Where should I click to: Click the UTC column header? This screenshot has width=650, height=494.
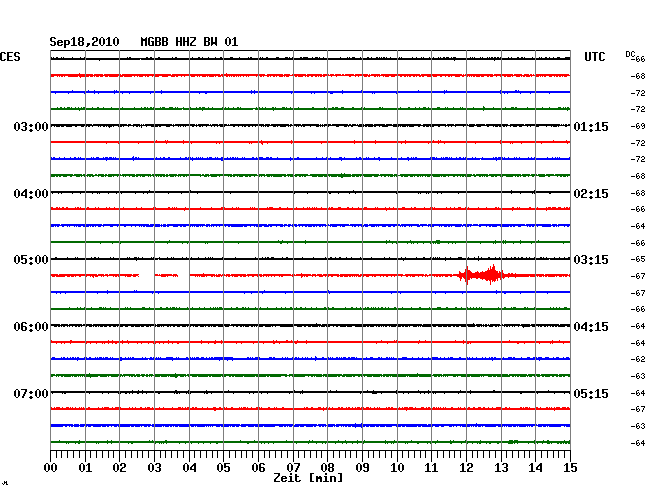pyautogui.click(x=594, y=57)
